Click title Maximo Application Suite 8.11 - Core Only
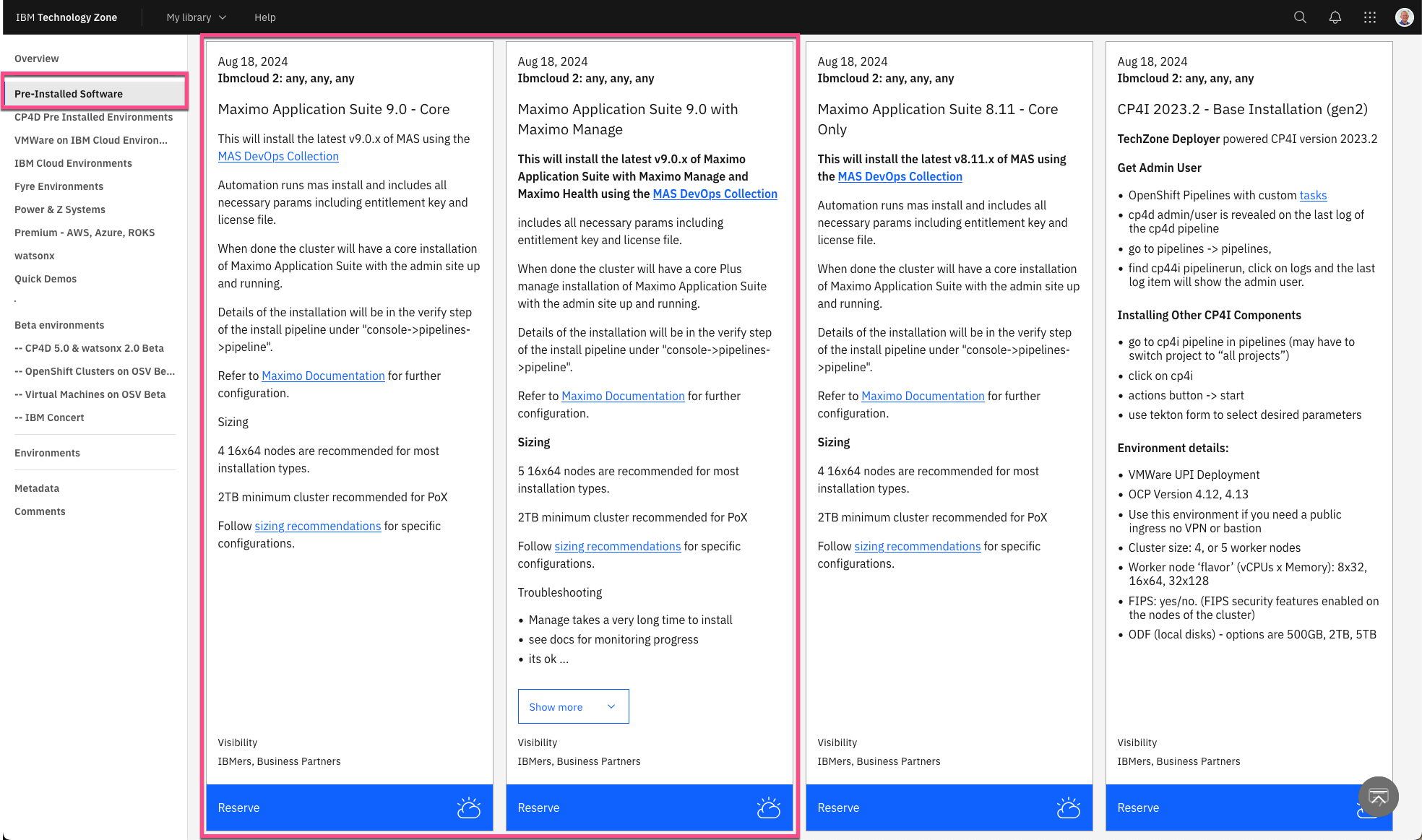Image resolution: width=1422 pixels, height=840 pixels. coord(938,119)
